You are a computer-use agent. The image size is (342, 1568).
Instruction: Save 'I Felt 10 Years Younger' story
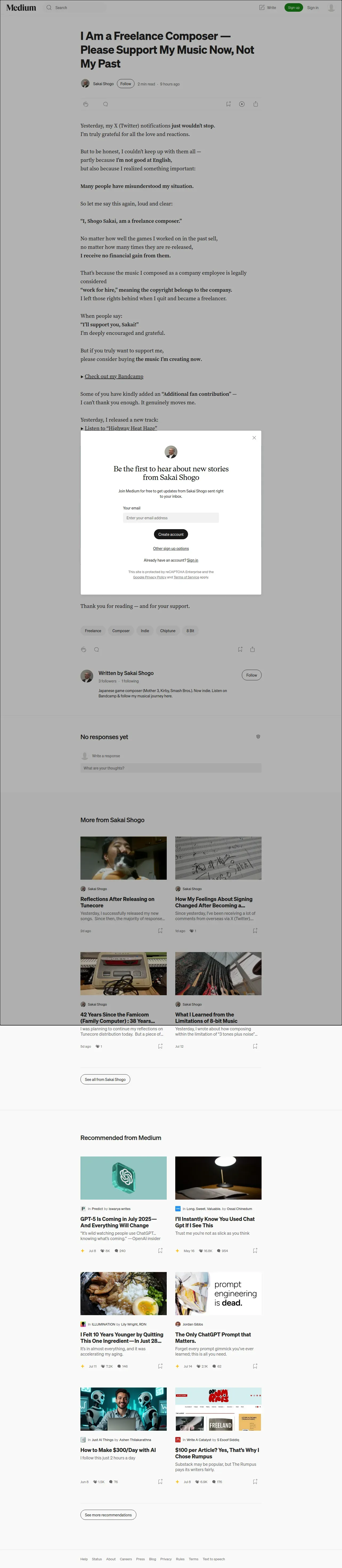coord(160,1367)
